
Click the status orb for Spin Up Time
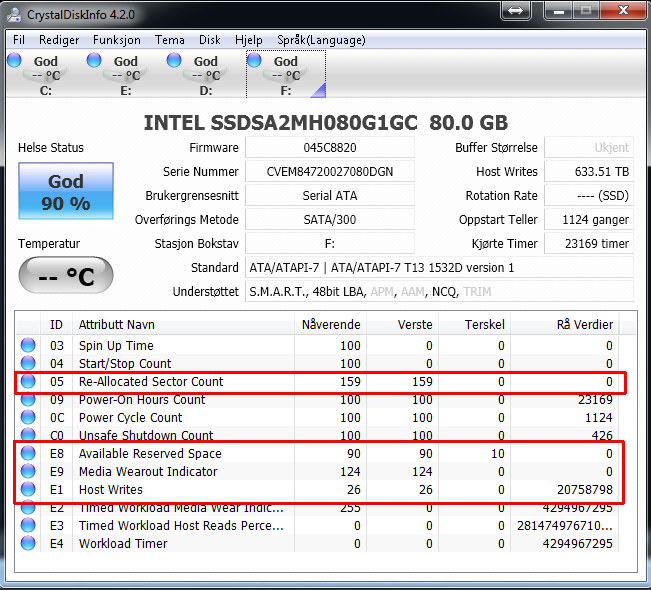tap(28, 345)
